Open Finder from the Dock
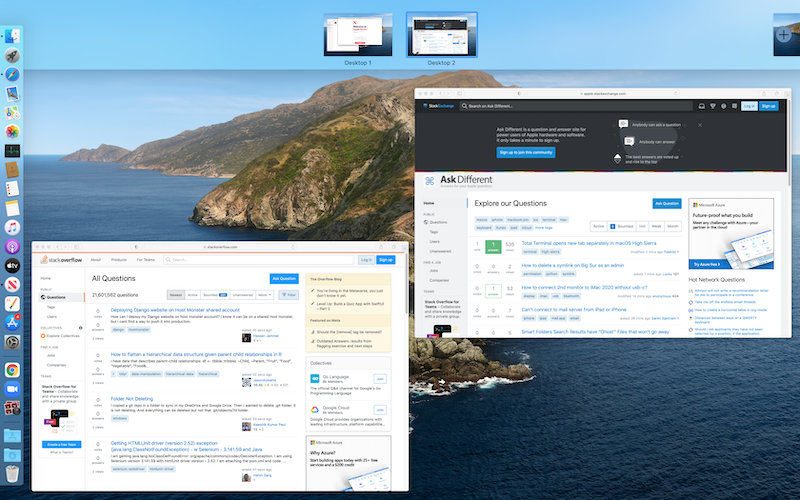800x500 pixels. tap(12, 36)
